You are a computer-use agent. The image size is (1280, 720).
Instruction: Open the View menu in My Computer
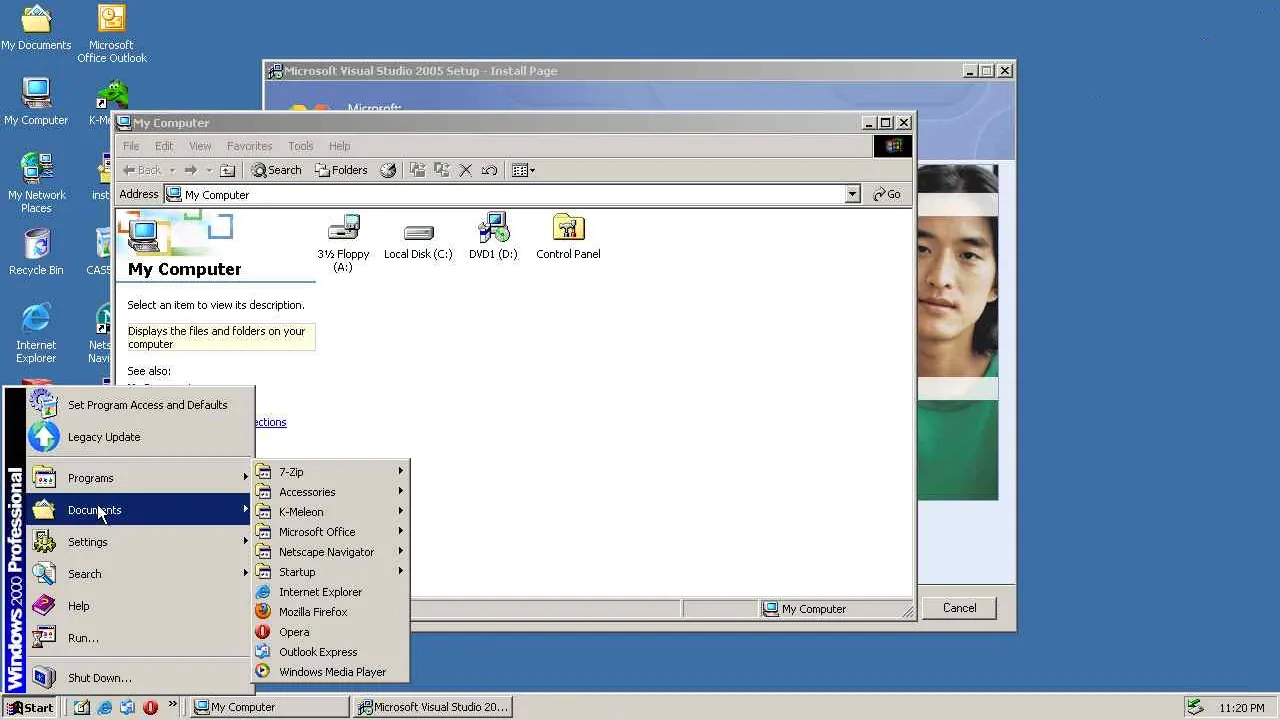pyautogui.click(x=200, y=146)
